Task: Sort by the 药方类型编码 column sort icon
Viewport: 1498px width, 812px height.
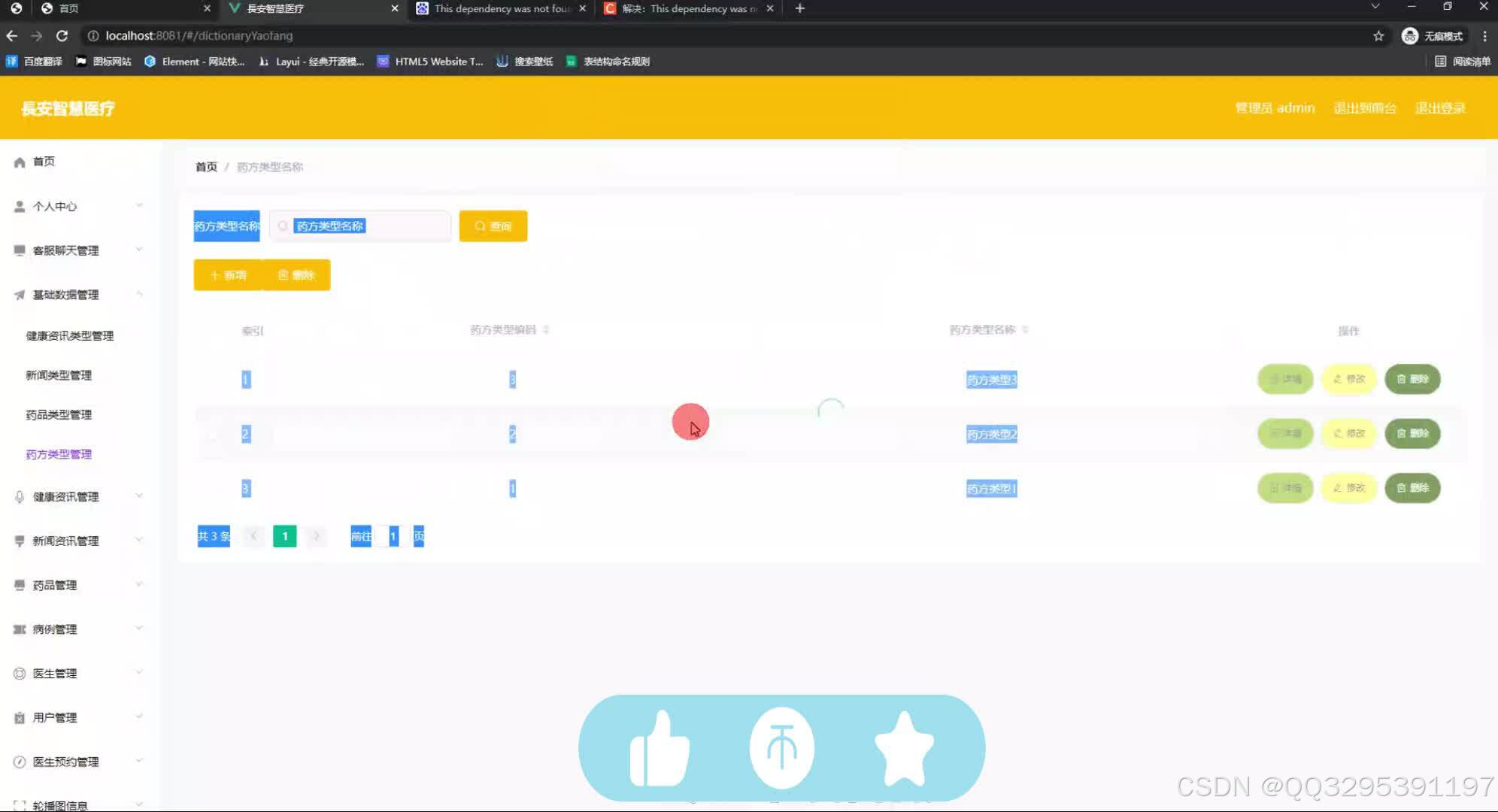Action: click(x=546, y=330)
